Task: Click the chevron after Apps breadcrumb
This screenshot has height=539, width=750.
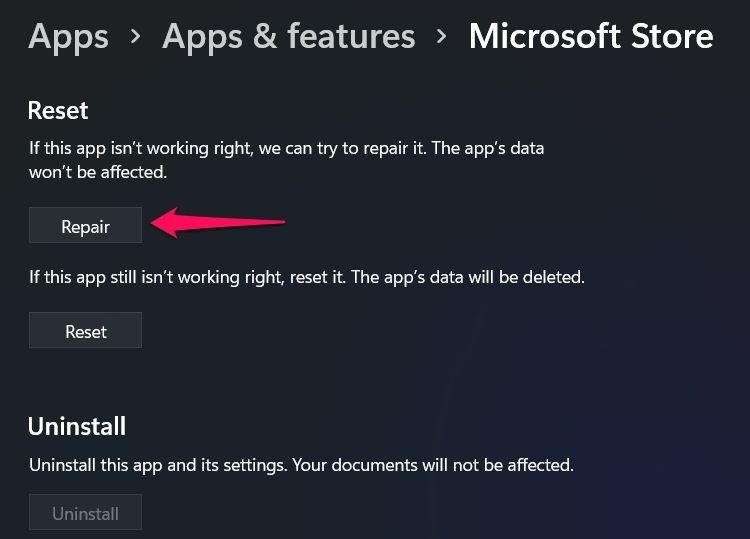Action: click(136, 36)
